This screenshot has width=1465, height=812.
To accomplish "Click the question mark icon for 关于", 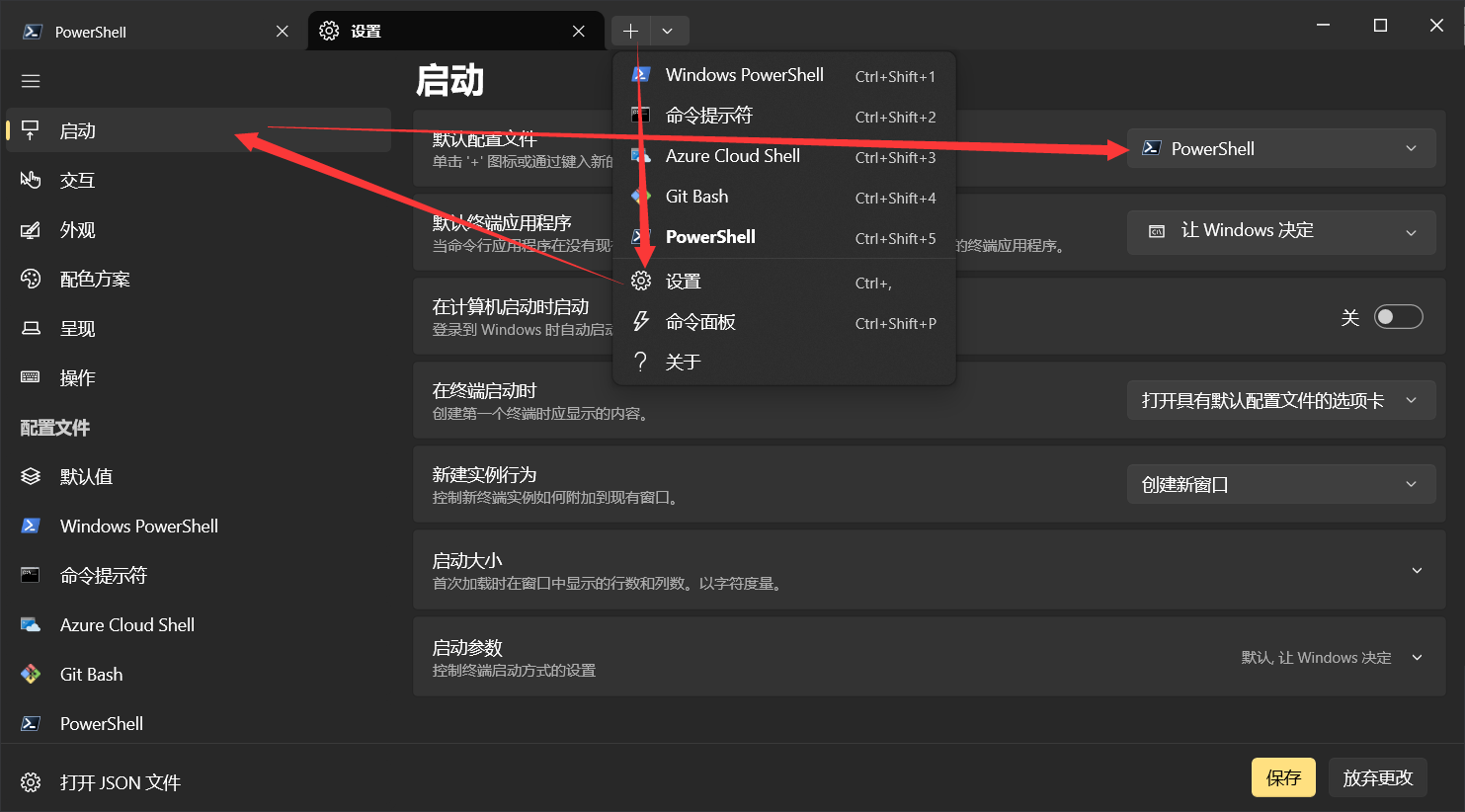I will pyautogui.click(x=641, y=362).
